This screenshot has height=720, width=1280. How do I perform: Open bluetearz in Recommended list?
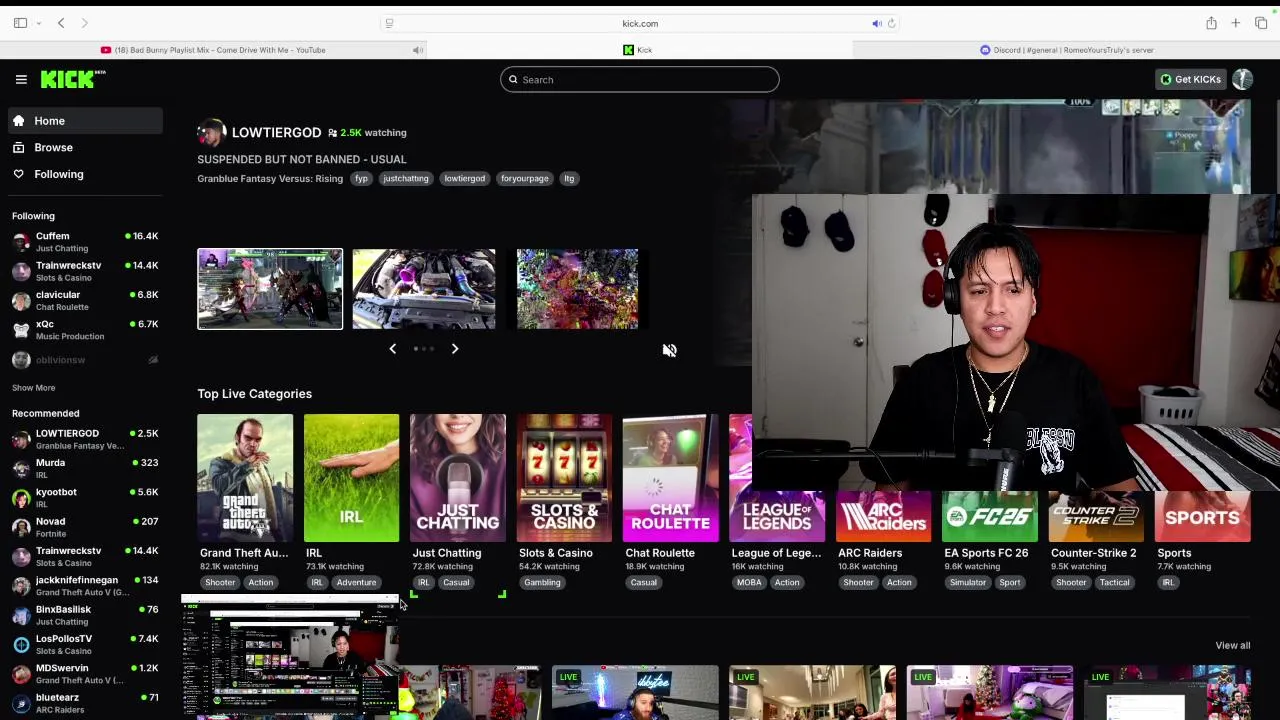(84, 703)
